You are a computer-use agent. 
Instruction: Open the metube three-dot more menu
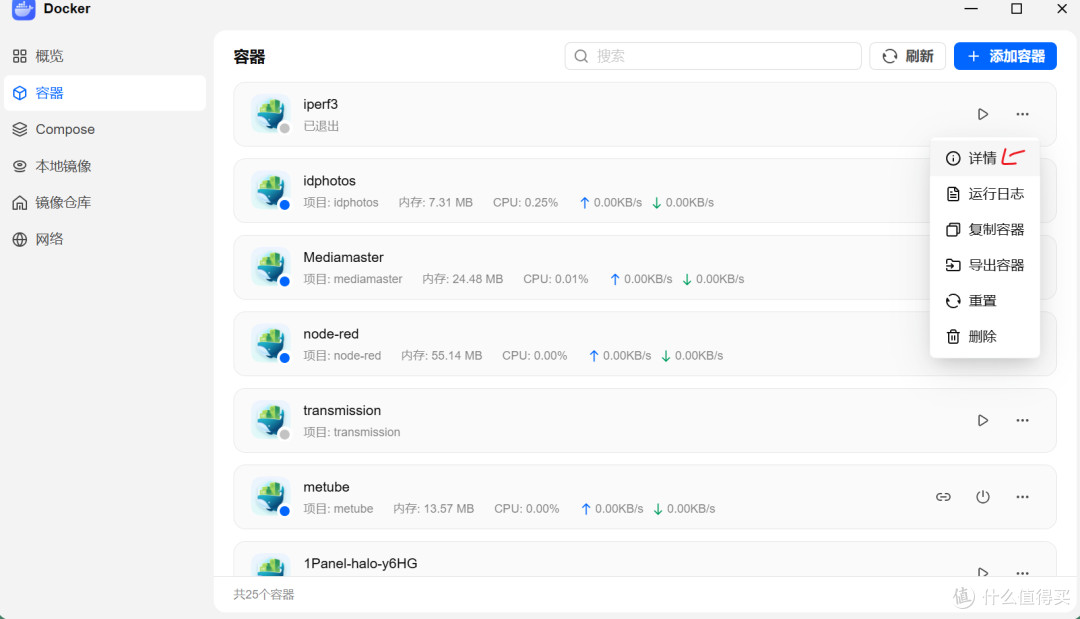(x=1022, y=497)
